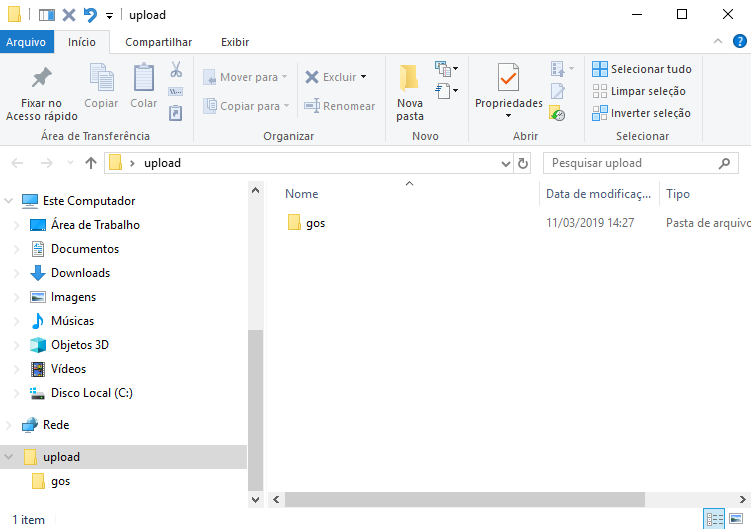This screenshot has width=751, height=529.
Task: Switch to large icons view in status bar
Action: 736,519
